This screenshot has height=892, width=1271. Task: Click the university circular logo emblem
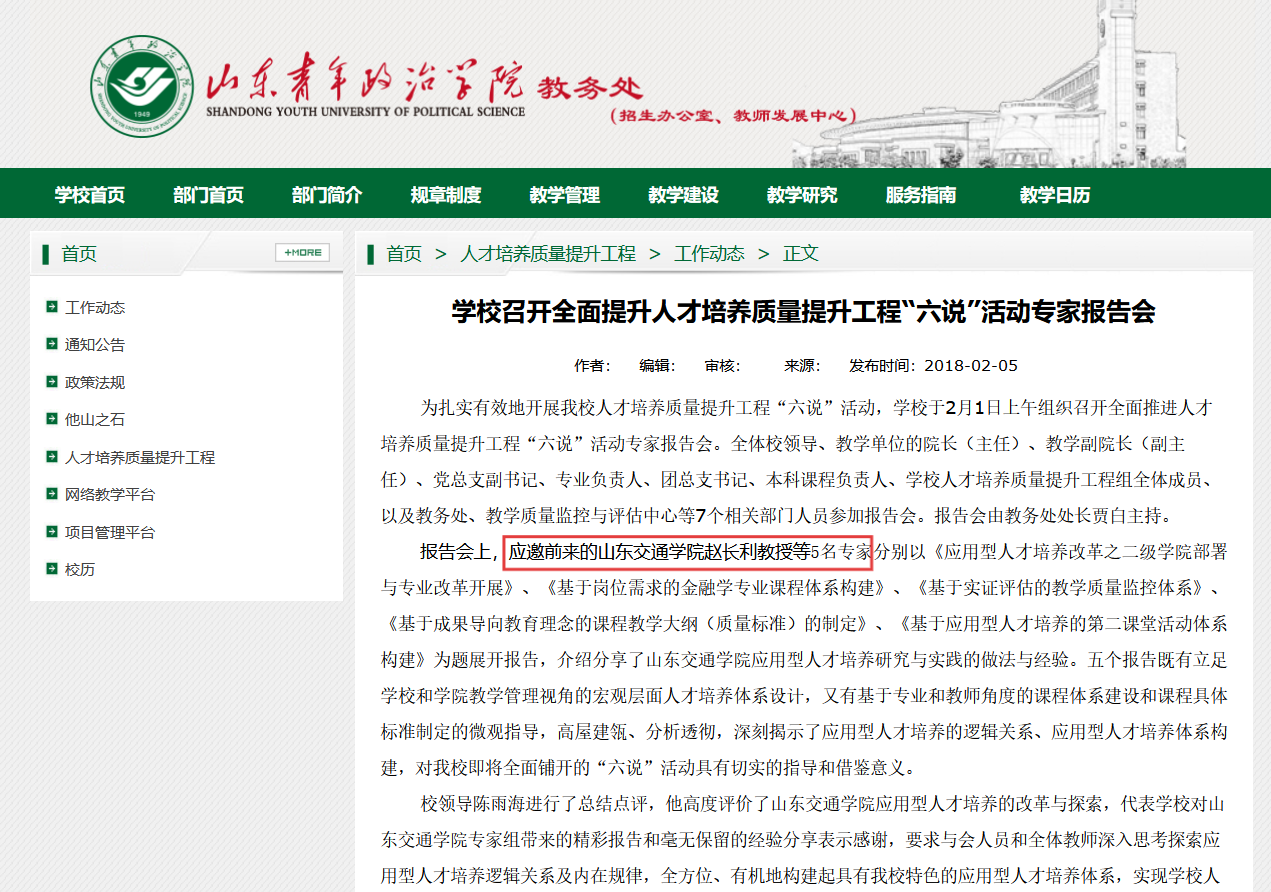click(x=140, y=89)
